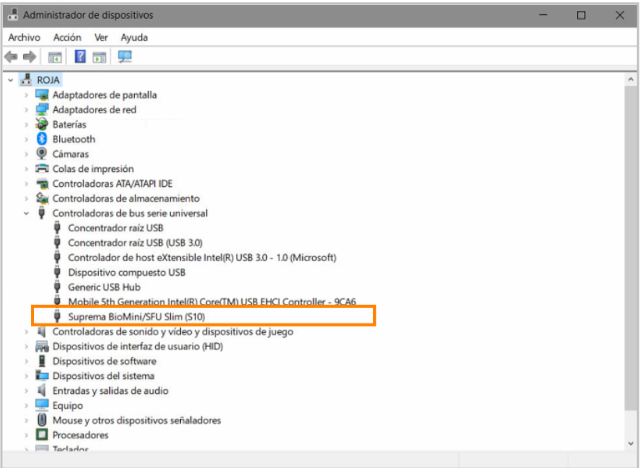640x468 pixels.
Task: Expand the Procesadores category
Action: point(26,435)
